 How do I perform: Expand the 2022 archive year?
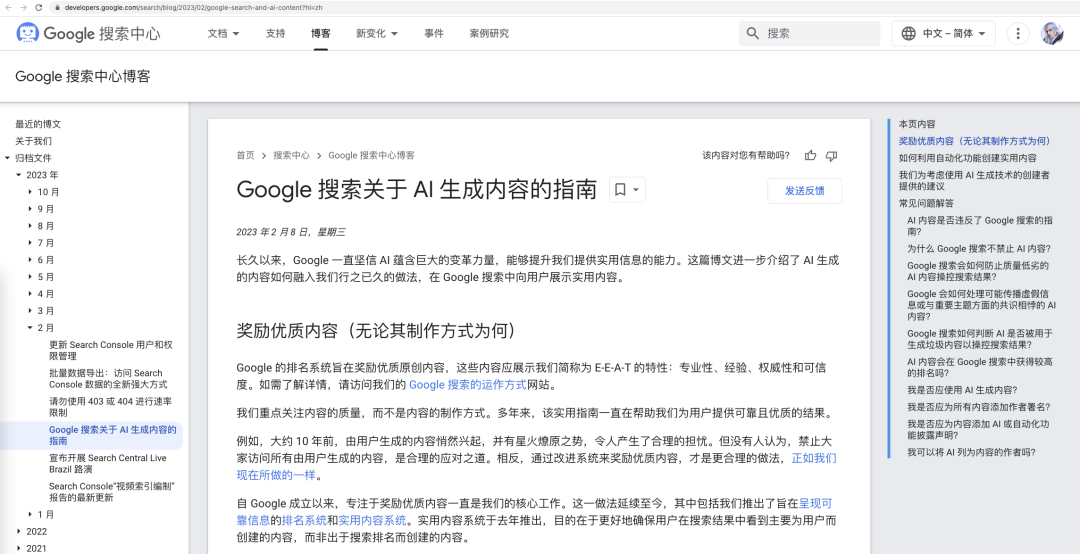point(19,531)
